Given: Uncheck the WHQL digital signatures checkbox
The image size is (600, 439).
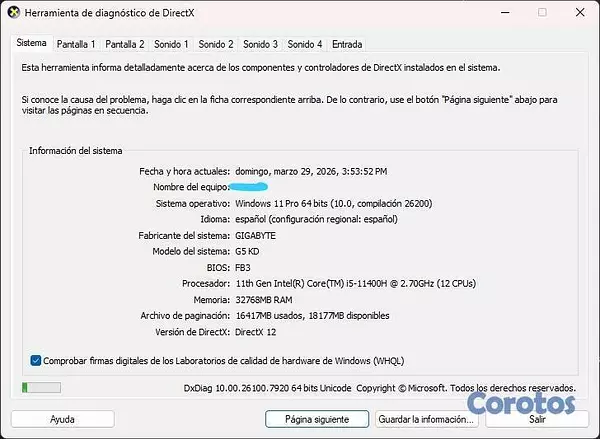Looking at the screenshot, I should coord(36,361).
